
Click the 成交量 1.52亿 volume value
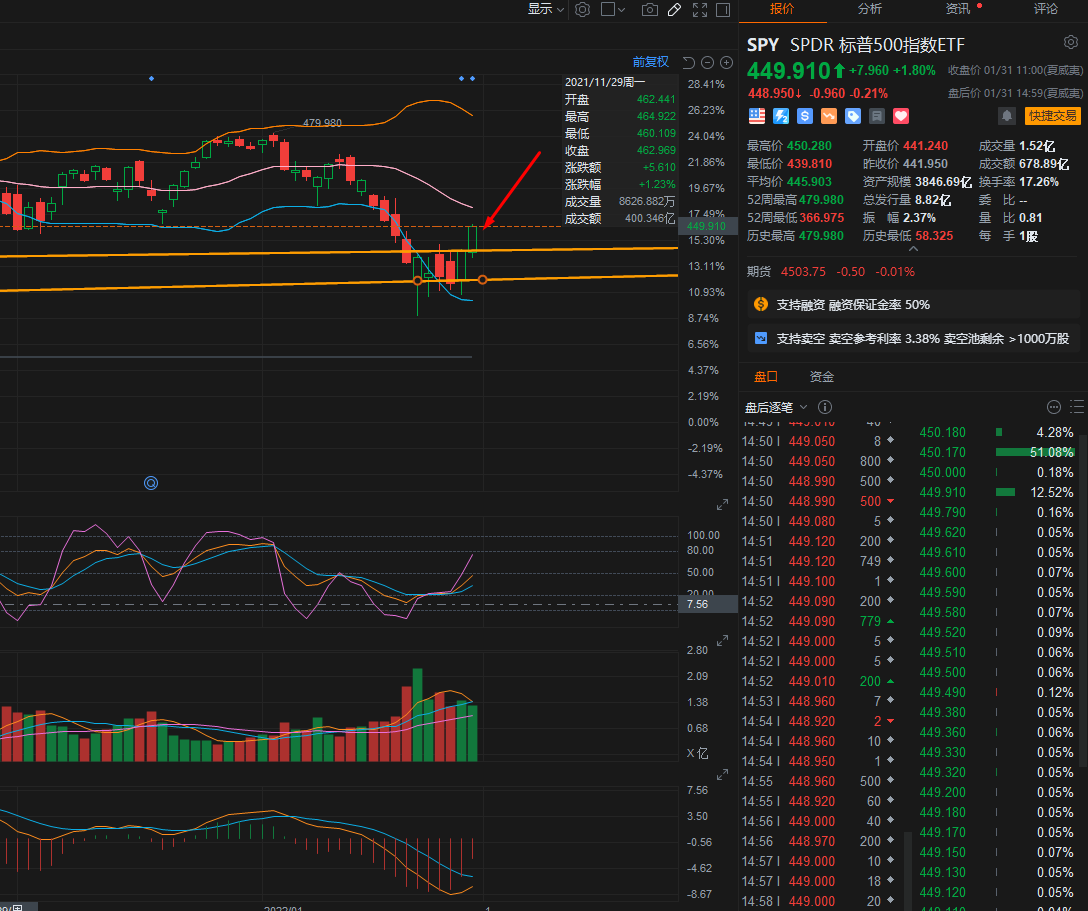1037,146
